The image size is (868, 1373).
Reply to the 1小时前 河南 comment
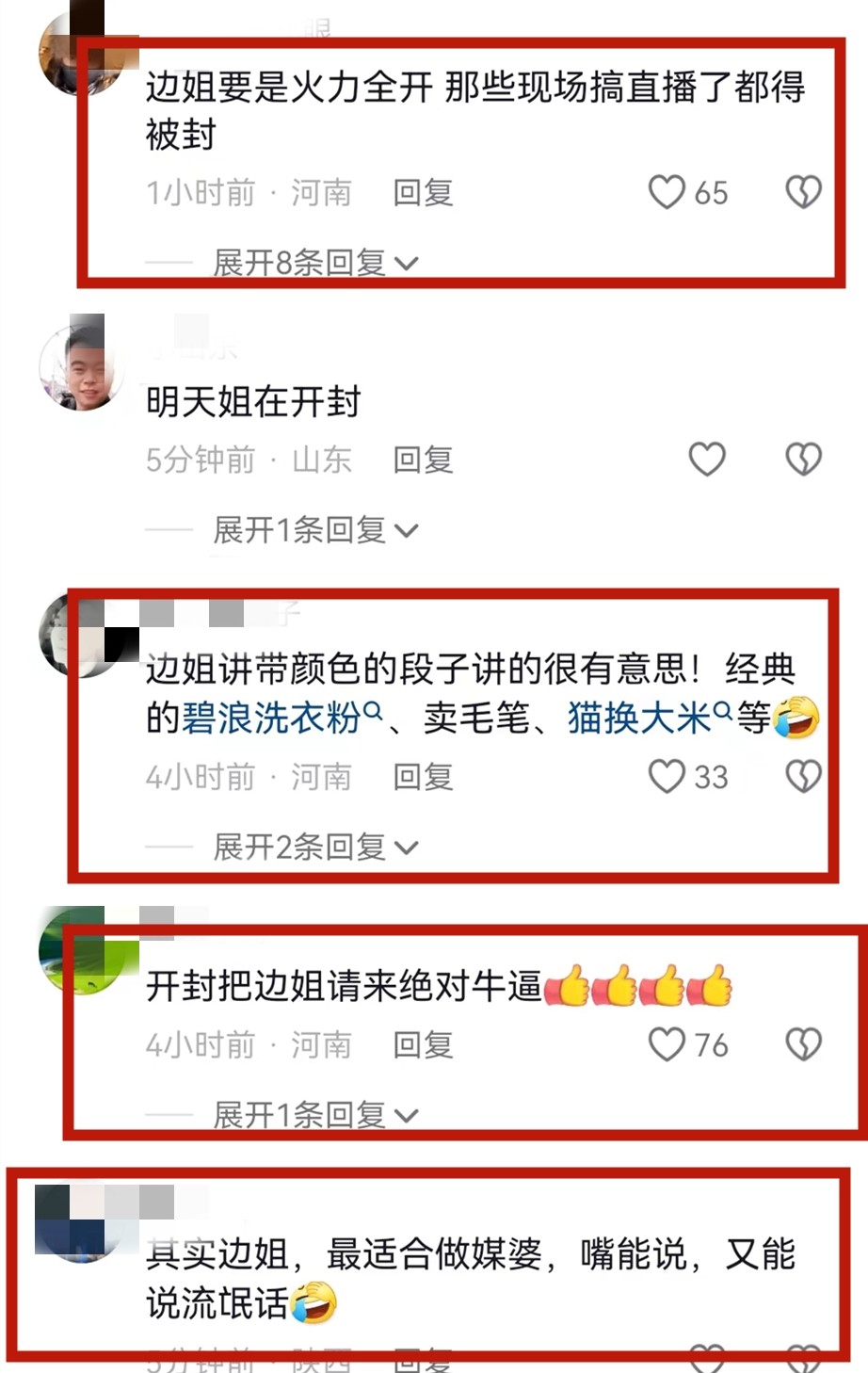pos(423,193)
